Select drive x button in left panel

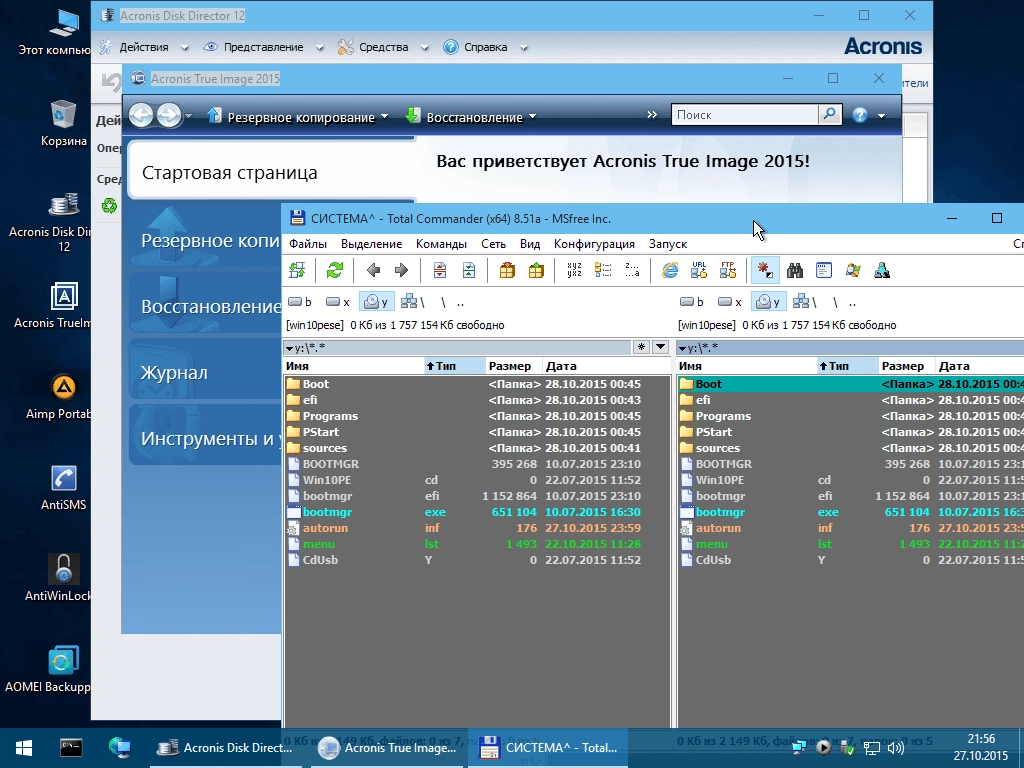(x=338, y=302)
